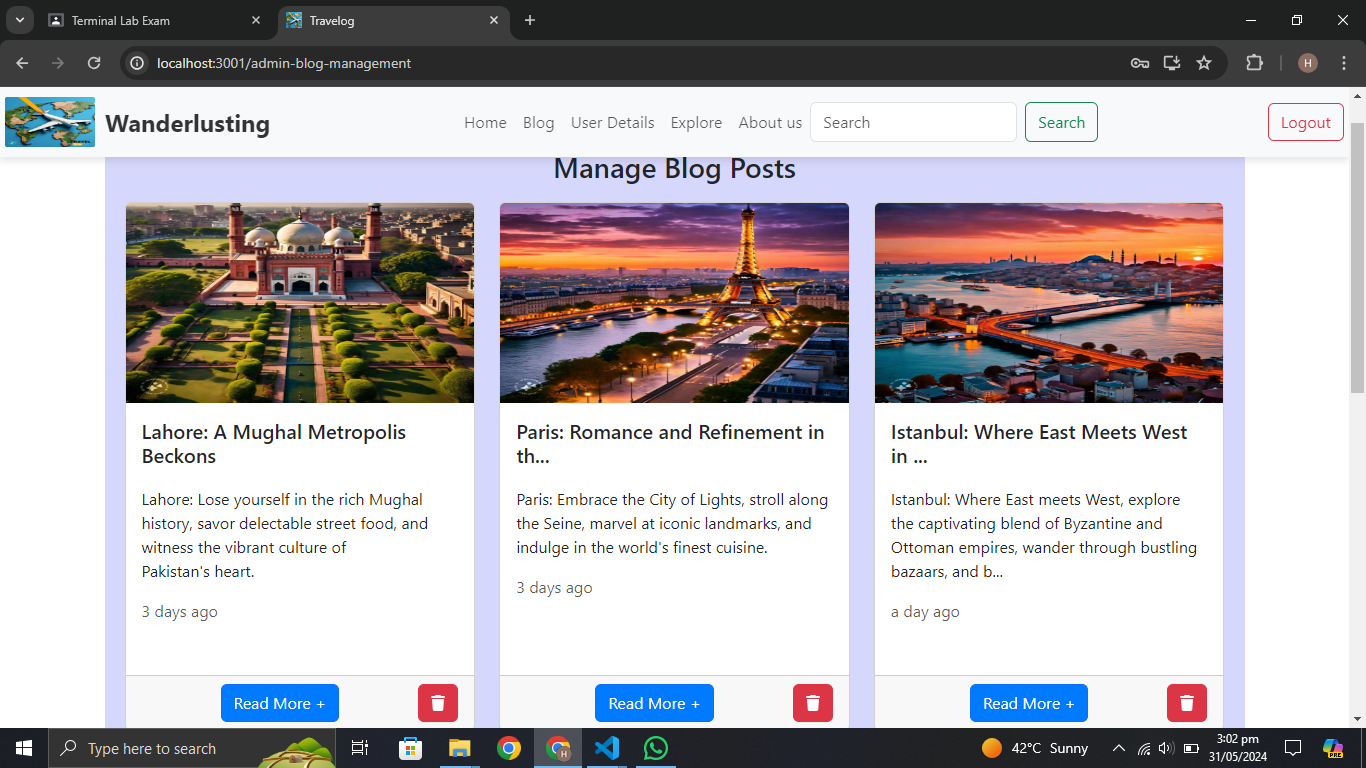Open the Explore nav link
Screen dimensions: 1366x768
(x=696, y=122)
